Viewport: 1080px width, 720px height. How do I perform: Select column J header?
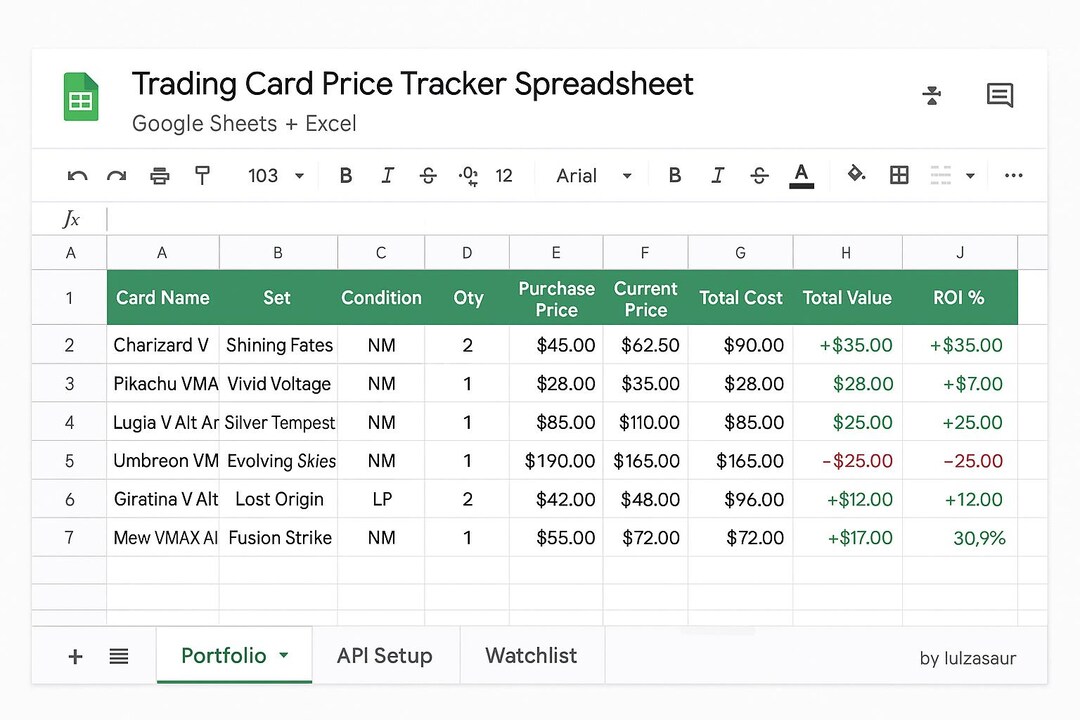tap(959, 253)
